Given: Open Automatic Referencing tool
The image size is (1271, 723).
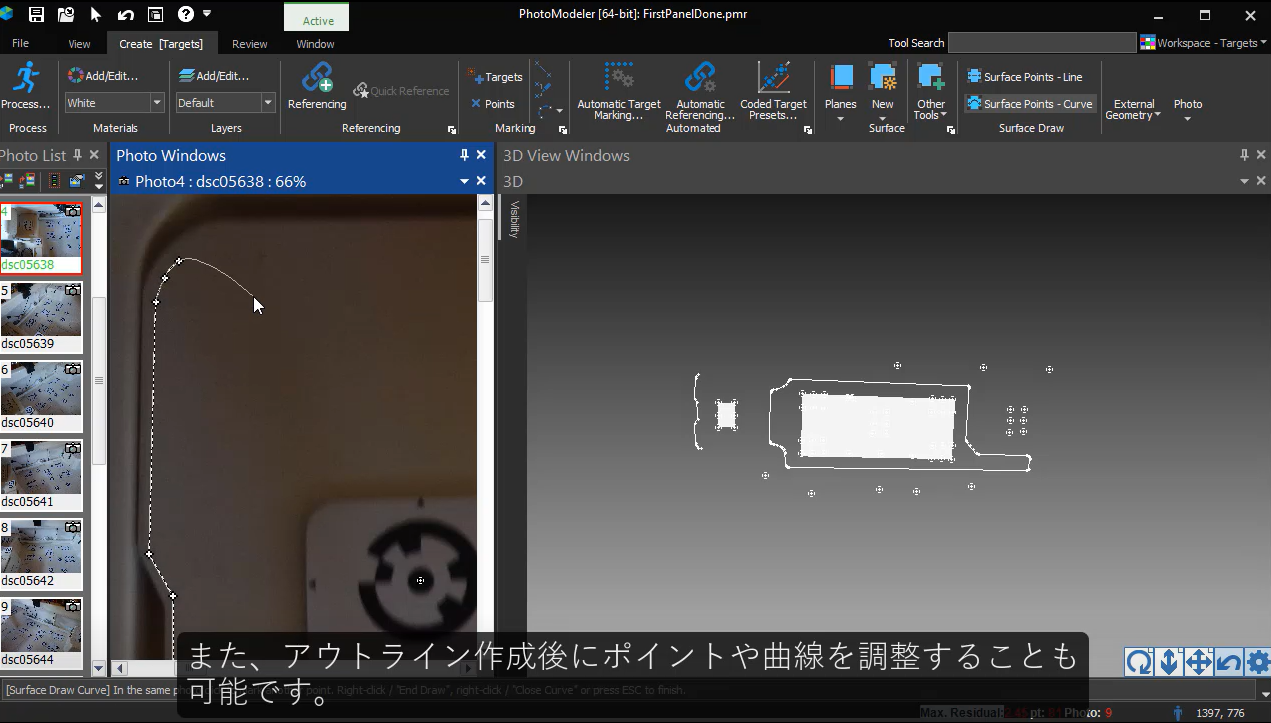Looking at the screenshot, I should coord(700,91).
